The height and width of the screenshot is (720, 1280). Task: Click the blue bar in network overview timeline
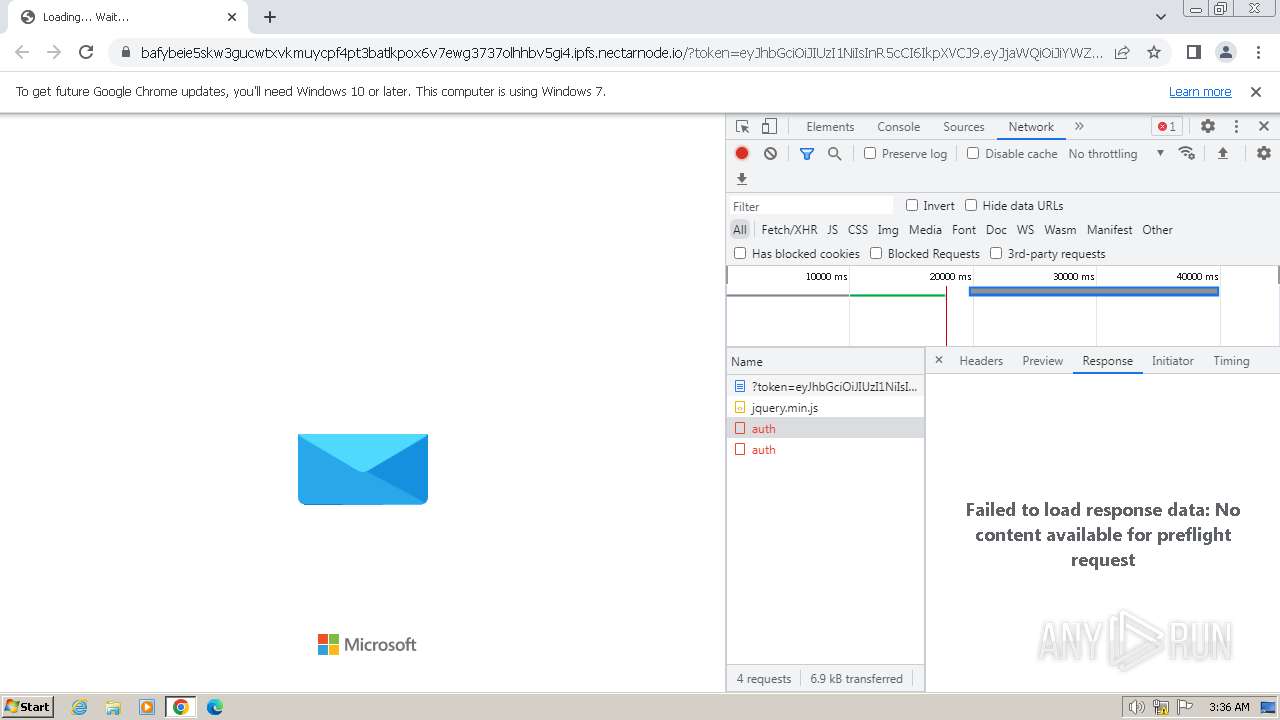point(1094,291)
